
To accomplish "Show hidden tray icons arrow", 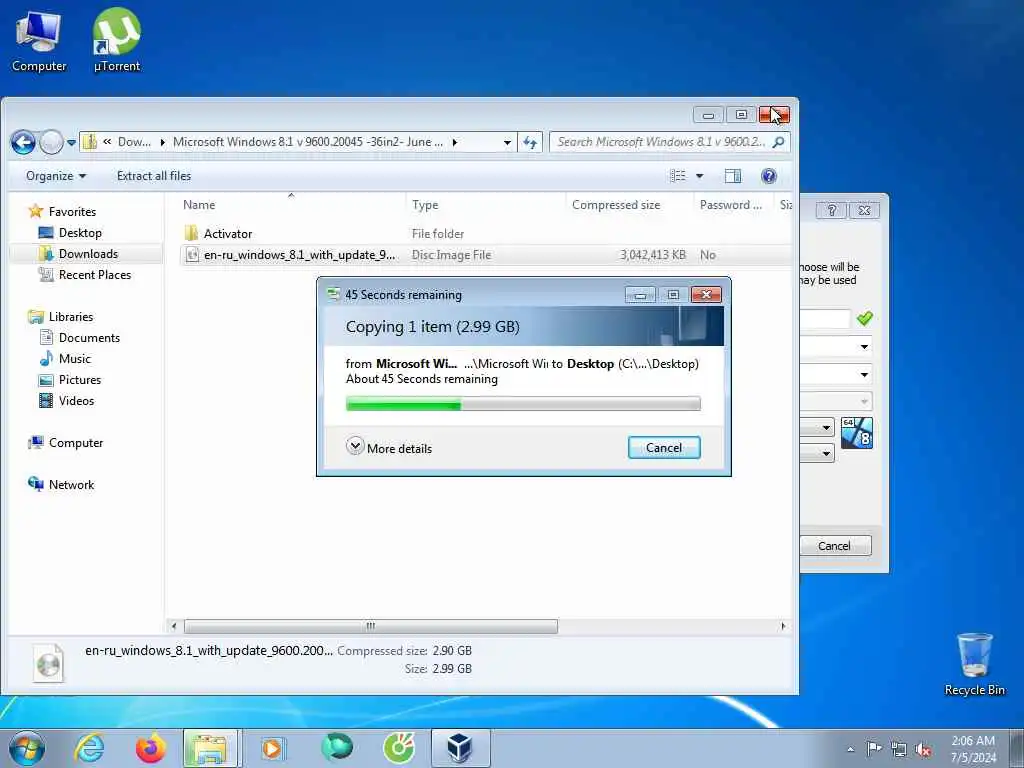I will 850,749.
